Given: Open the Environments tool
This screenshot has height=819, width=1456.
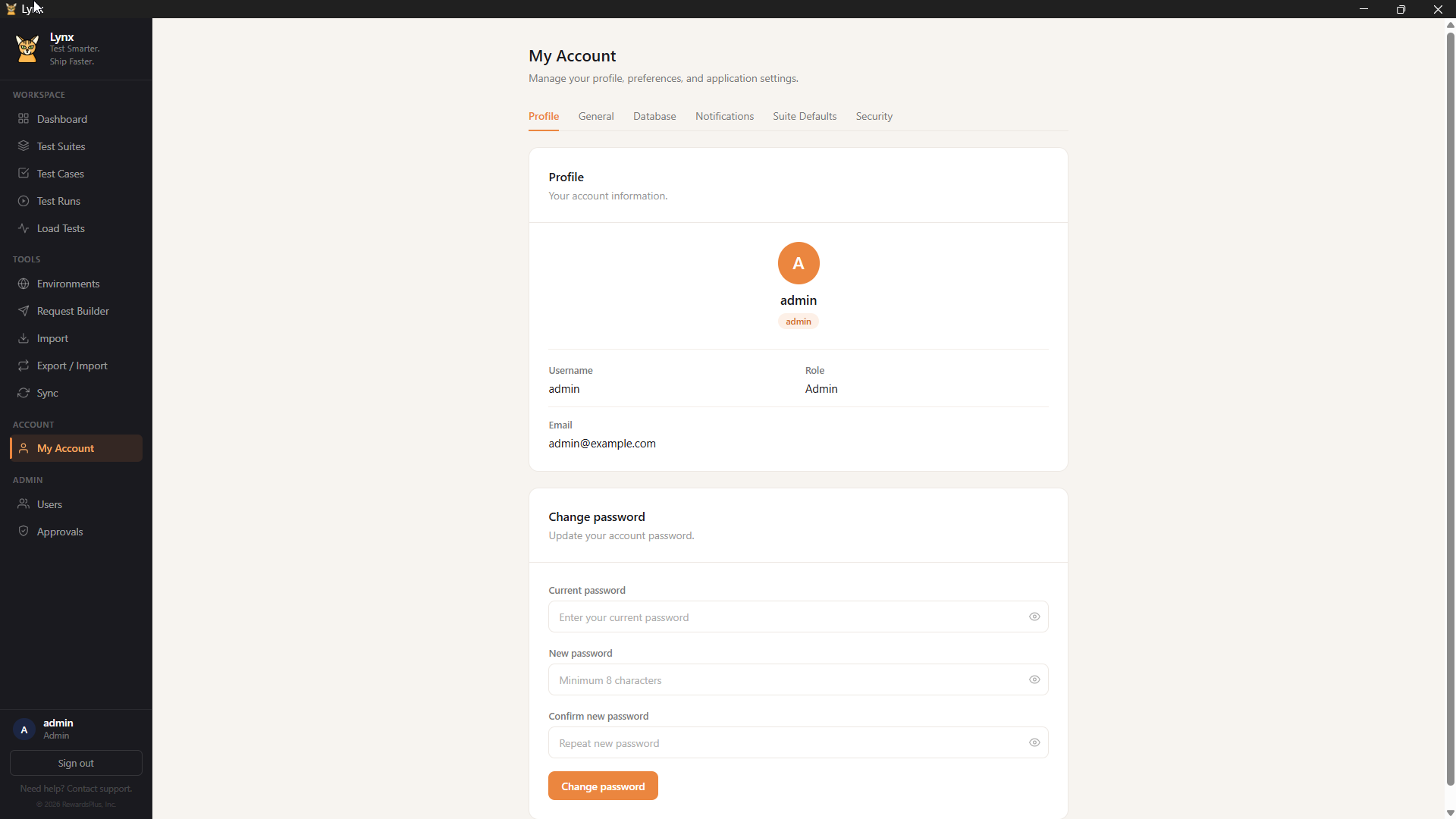Looking at the screenshot, I should click(68, 283).
